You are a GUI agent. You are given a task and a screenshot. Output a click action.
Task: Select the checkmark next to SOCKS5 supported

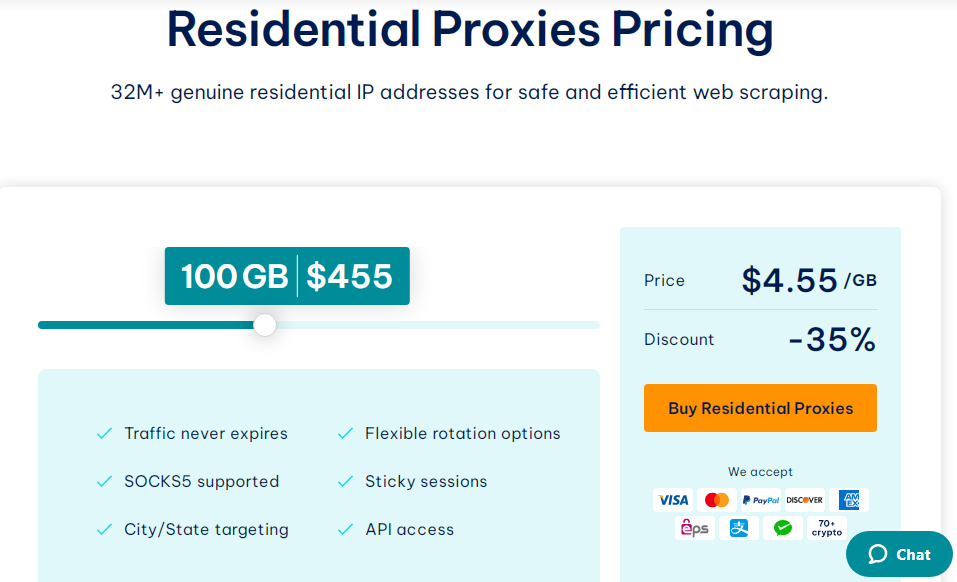point(103,481)
